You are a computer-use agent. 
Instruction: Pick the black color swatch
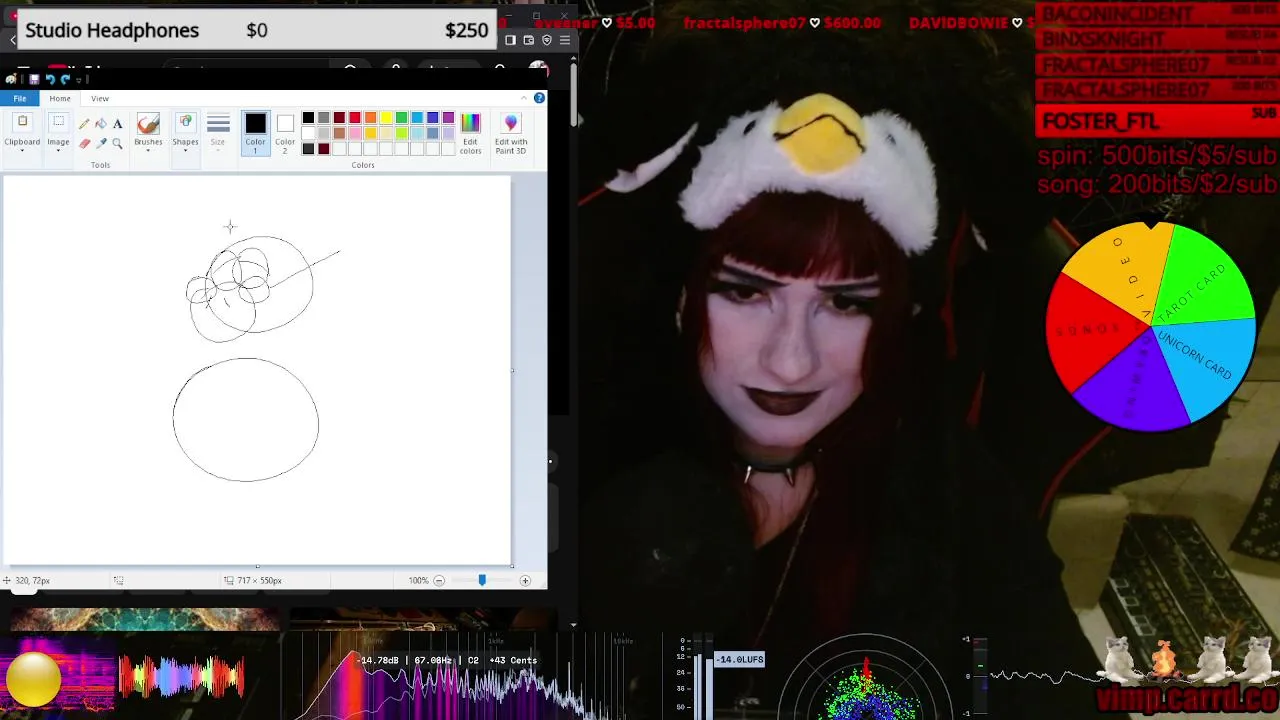coord(308,118)
